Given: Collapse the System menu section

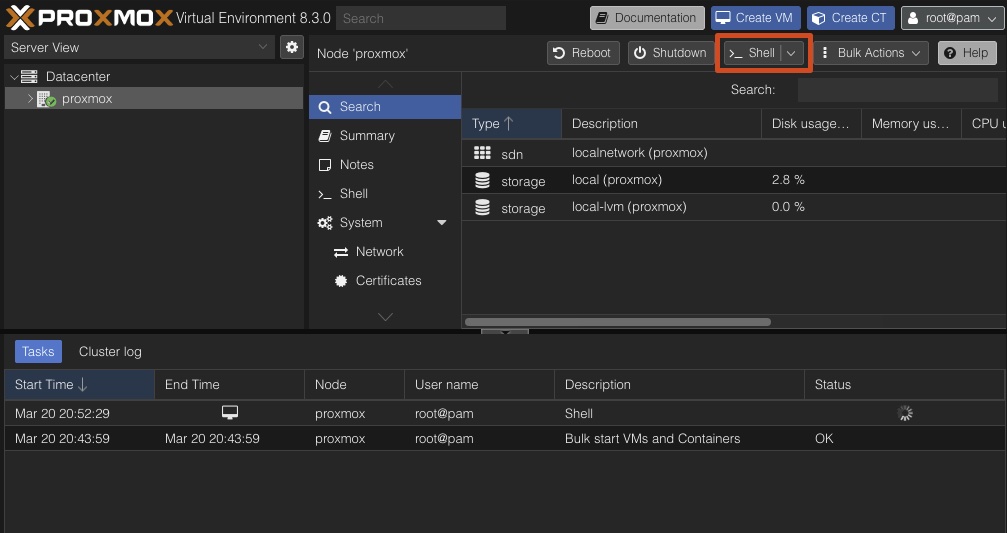Looking at the screenshot, I should [x=442, y=223].
